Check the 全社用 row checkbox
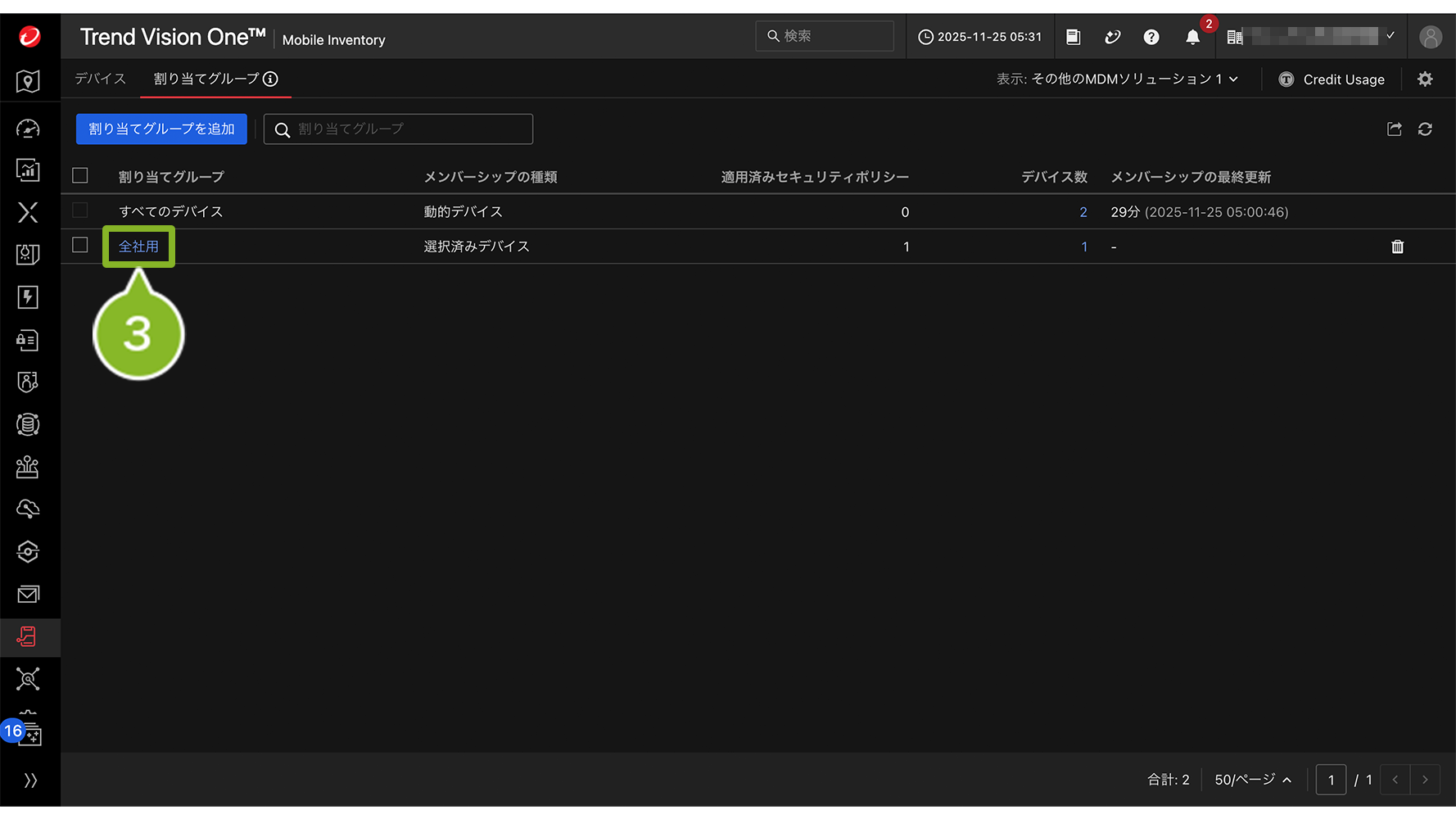This screenshot has width=1456, height=819. (x=80, y=246)
